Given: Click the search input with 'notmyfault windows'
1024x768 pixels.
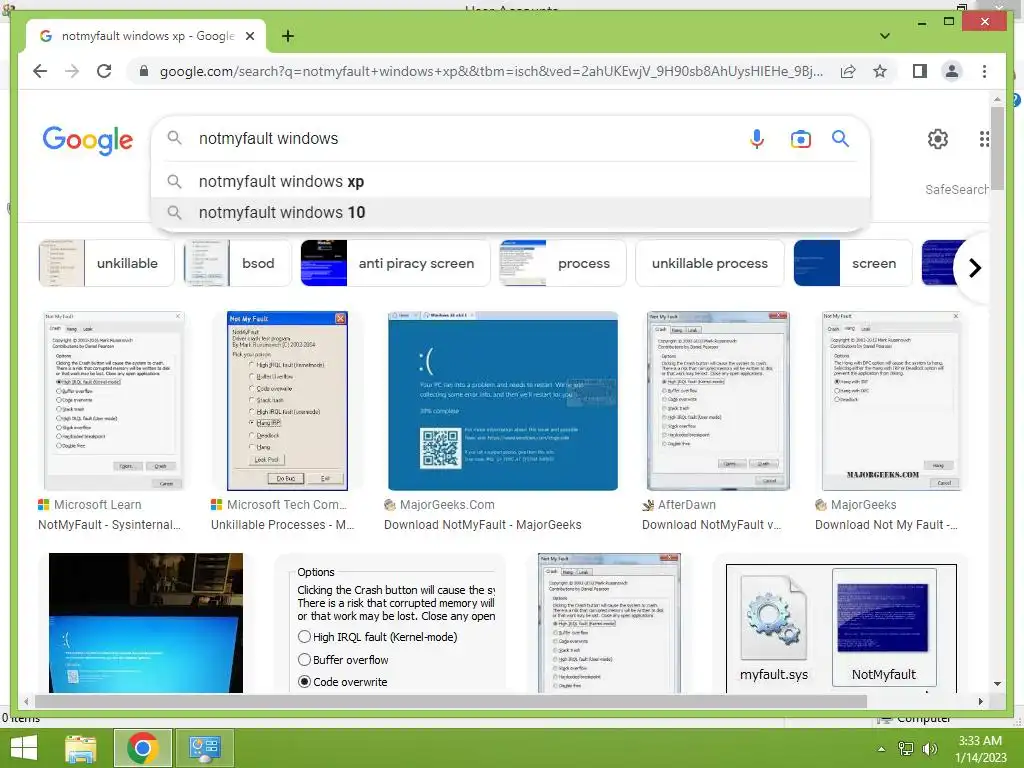Looking at the screenshot, I should click(457, 138).
